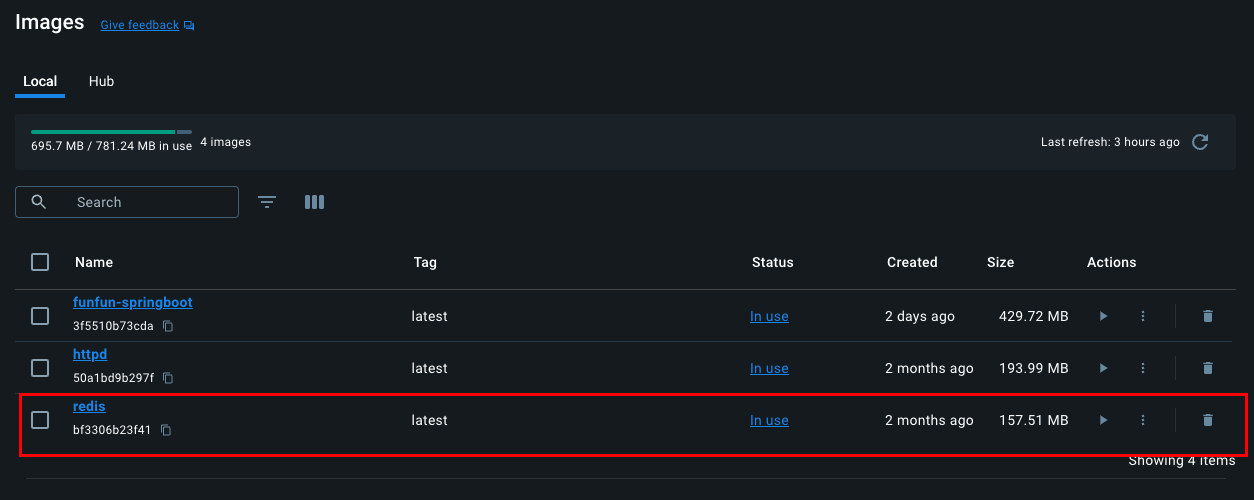Open the filter options icon
The image size is (1254, 500).
[x=267, y=202]
